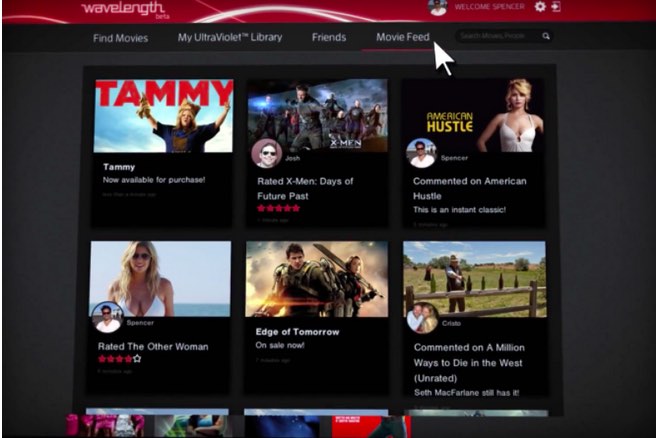Click 'Rated The Other Woman' text
Viewport: 656px width, 438px height.
coord(153,346)
